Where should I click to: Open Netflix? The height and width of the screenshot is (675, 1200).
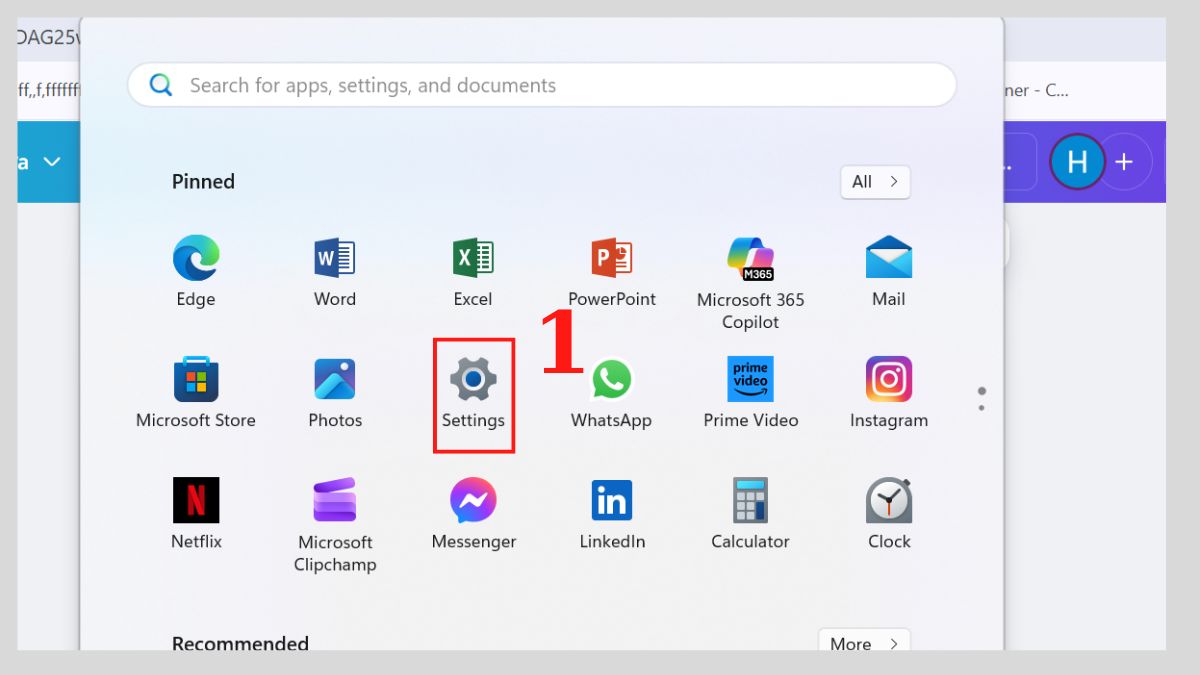click(x=196, y=500)
